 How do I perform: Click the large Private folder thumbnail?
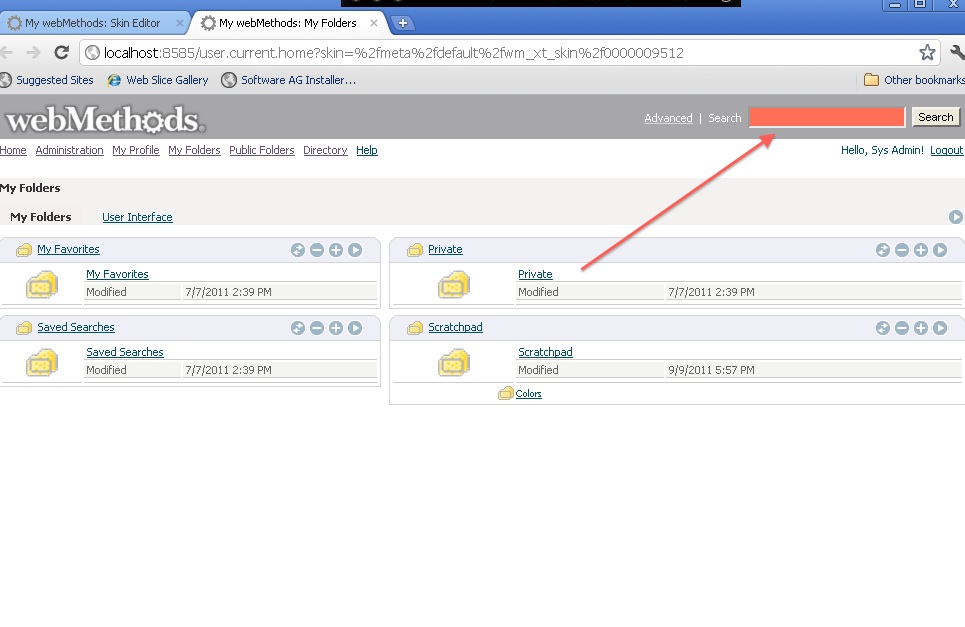[454, 285]
